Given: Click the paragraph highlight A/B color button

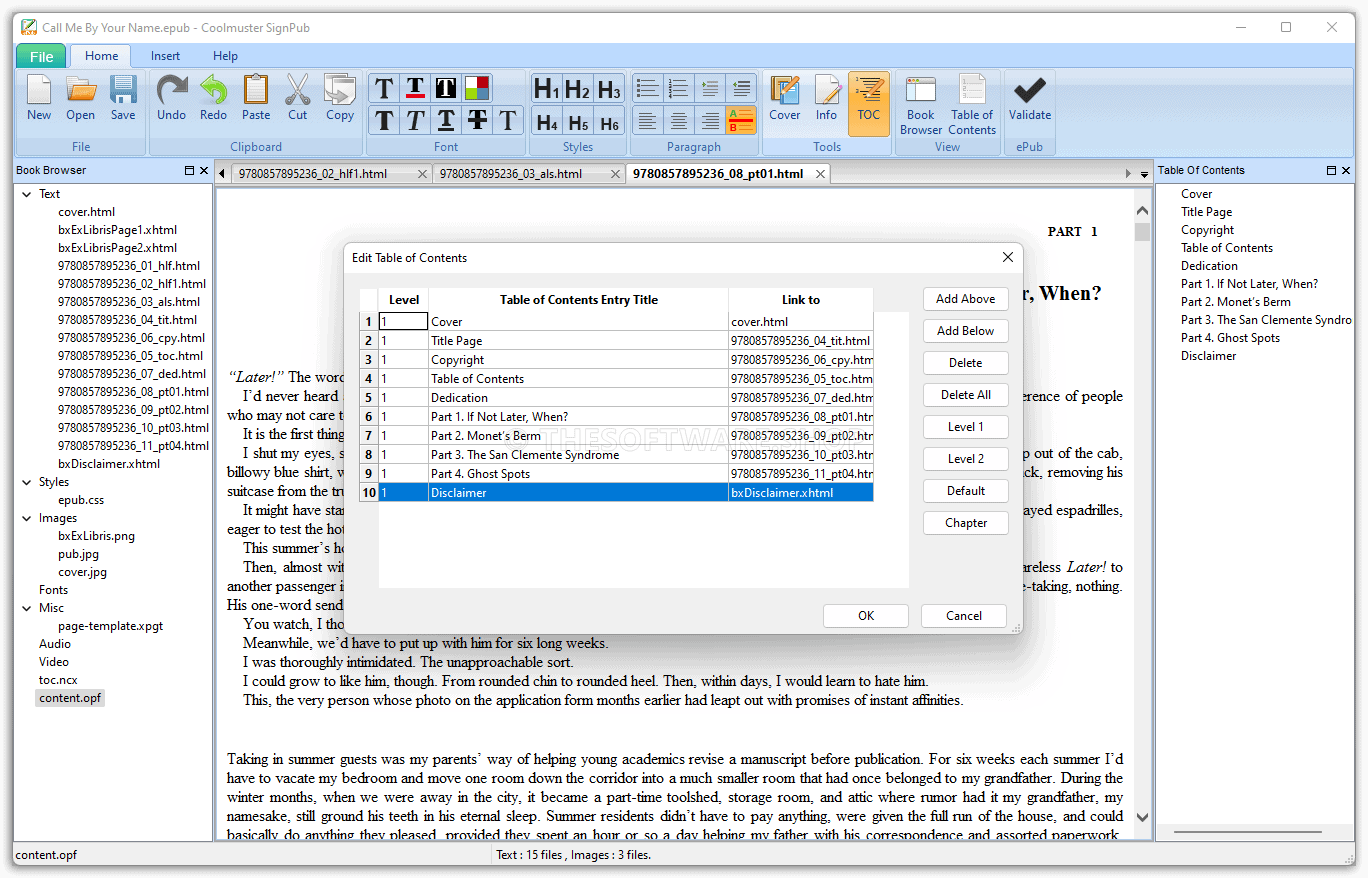Looking at the screenshot, I should (x=741, y=120).
